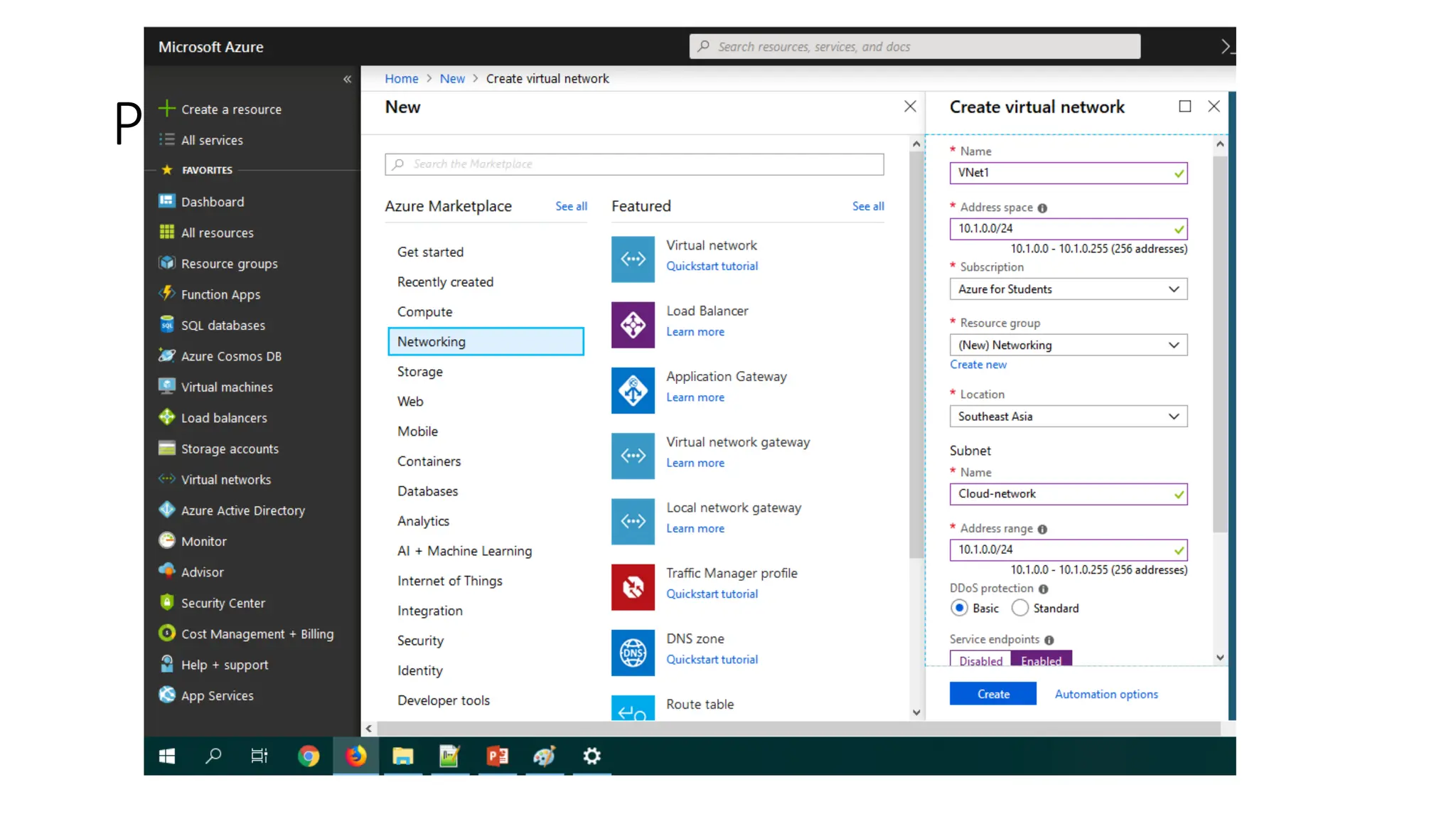
Task: Click the featured Virtual network tile icon
Action: [x=633, y=259]
